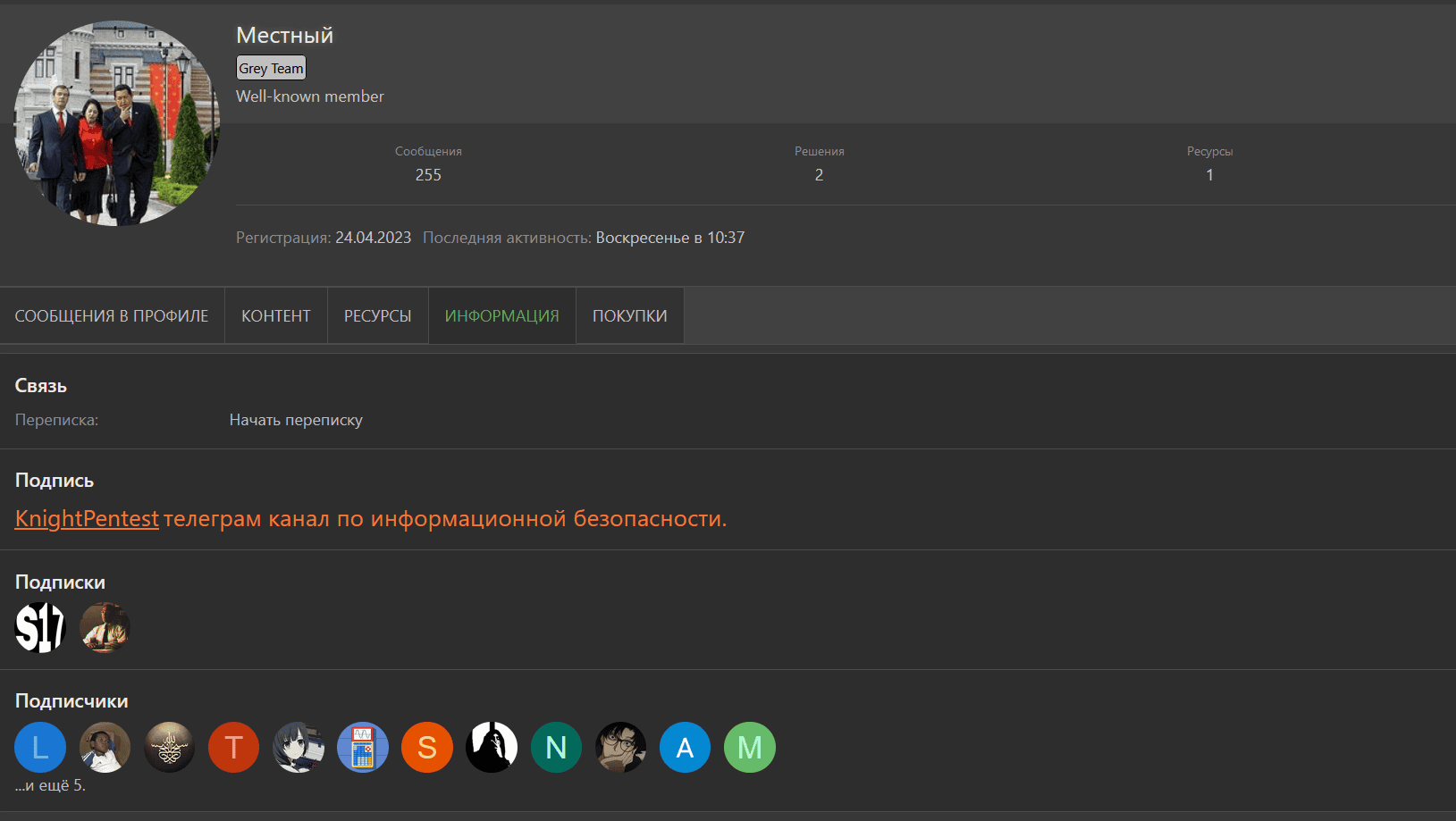Open the blue L follower avatar
Image resolution: width=1456 pixels, height=821 pixels.
pyautogui.click(x=40, y=747)
